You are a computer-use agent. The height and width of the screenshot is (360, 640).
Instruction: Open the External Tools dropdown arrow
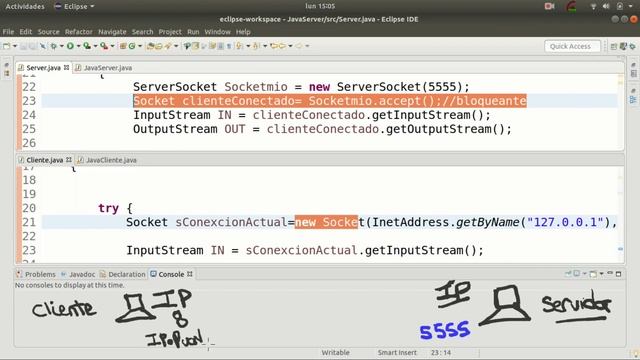coord(112,46)
